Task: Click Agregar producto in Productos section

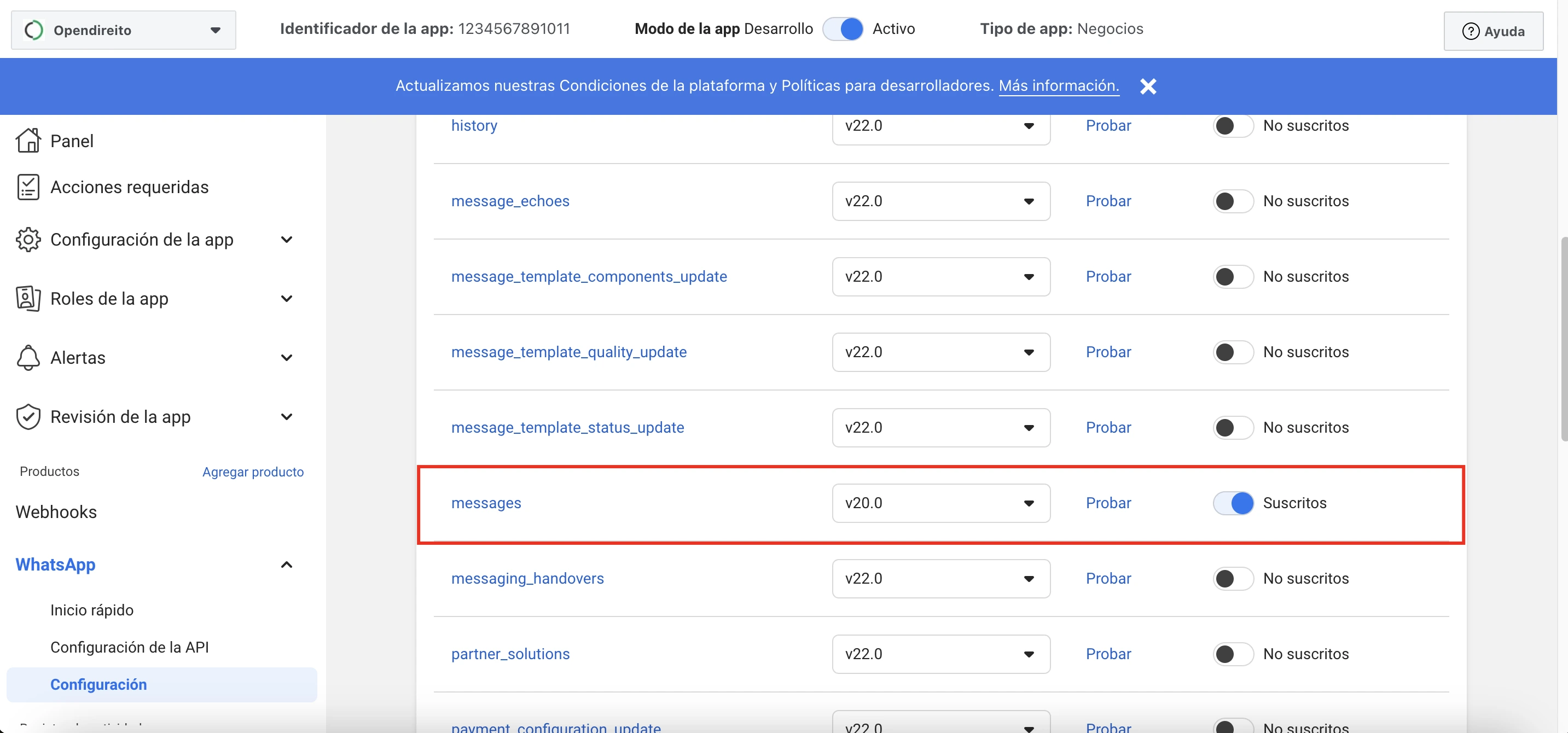Action: [253, 472]
